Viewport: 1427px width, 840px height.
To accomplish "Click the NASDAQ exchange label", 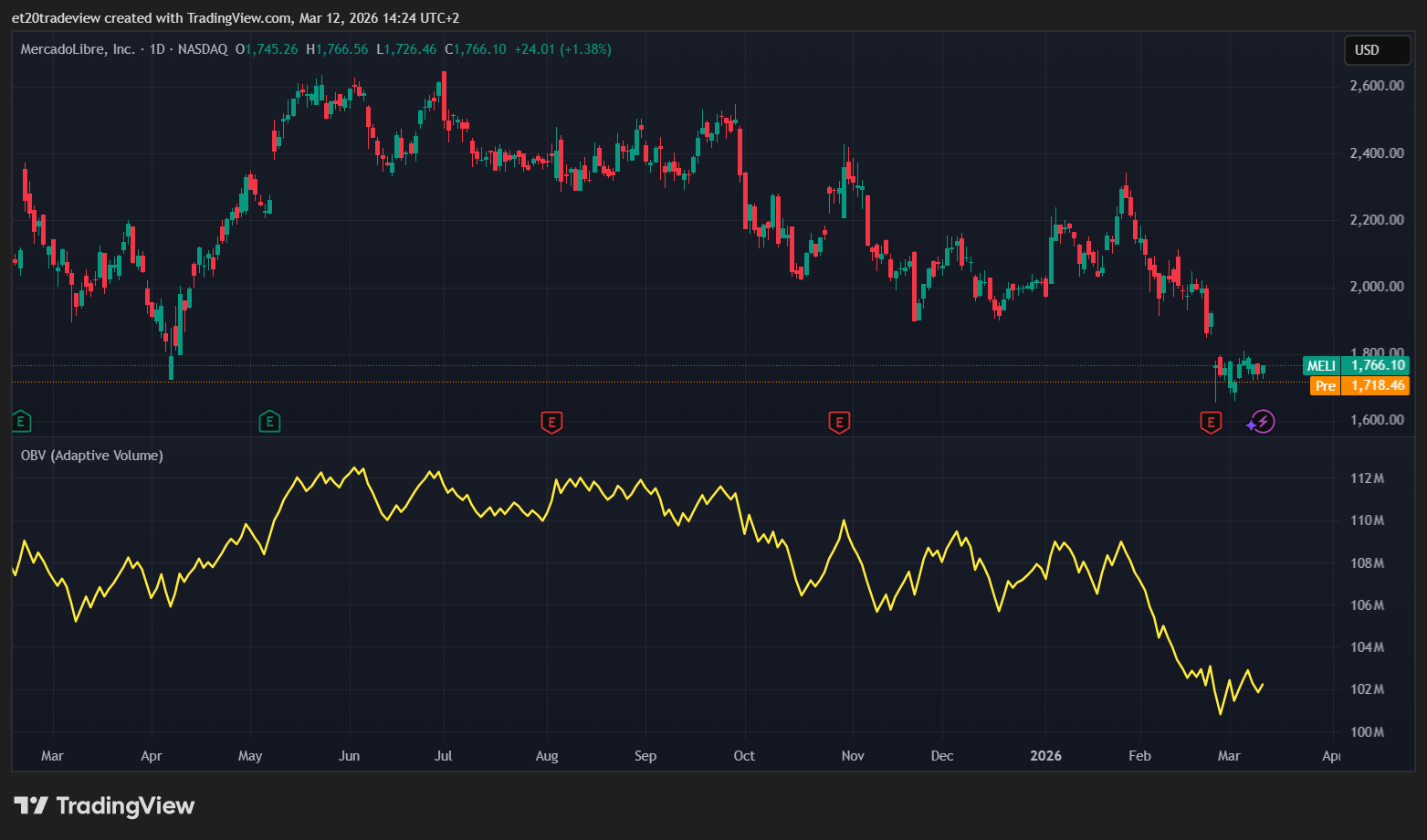I will click(x=203, y=49).
